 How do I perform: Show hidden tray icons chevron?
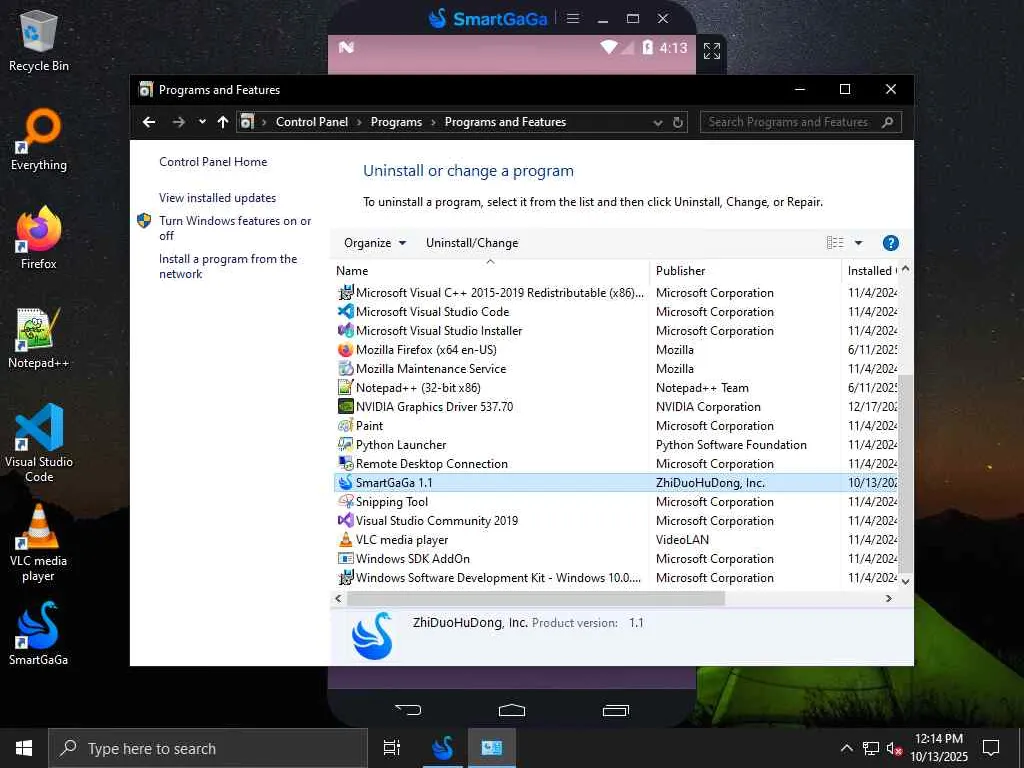tap(846, 748)
